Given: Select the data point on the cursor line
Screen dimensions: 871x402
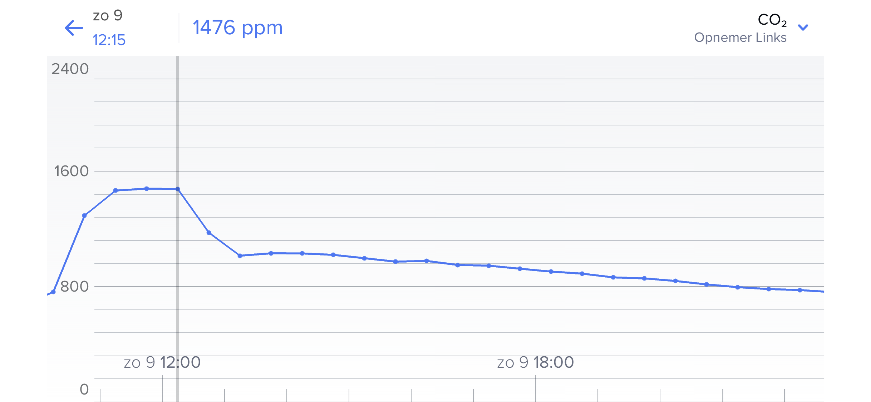Looking at the screenshot, I should (178, 189).
